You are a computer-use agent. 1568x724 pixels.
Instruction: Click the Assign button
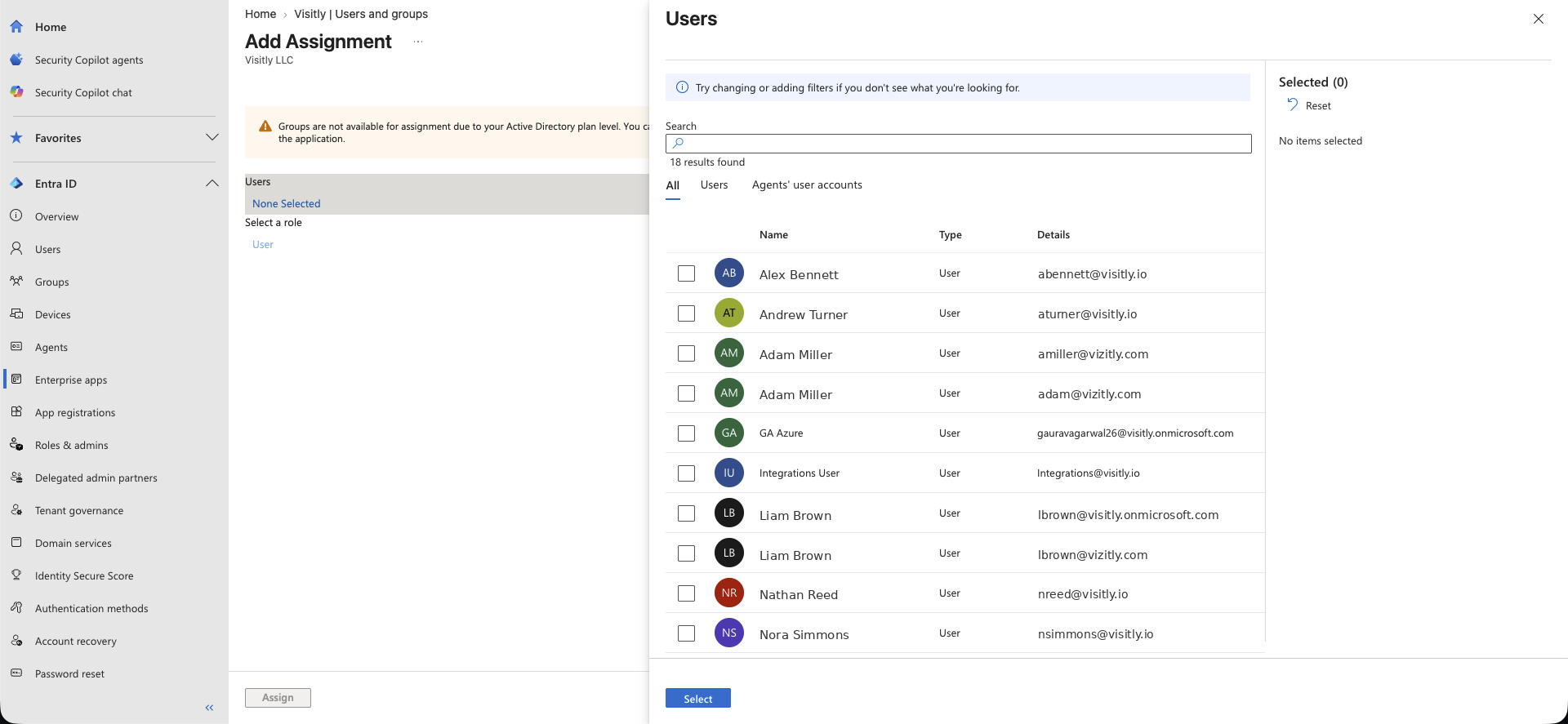pyautogui.click(x=278, y=698)
